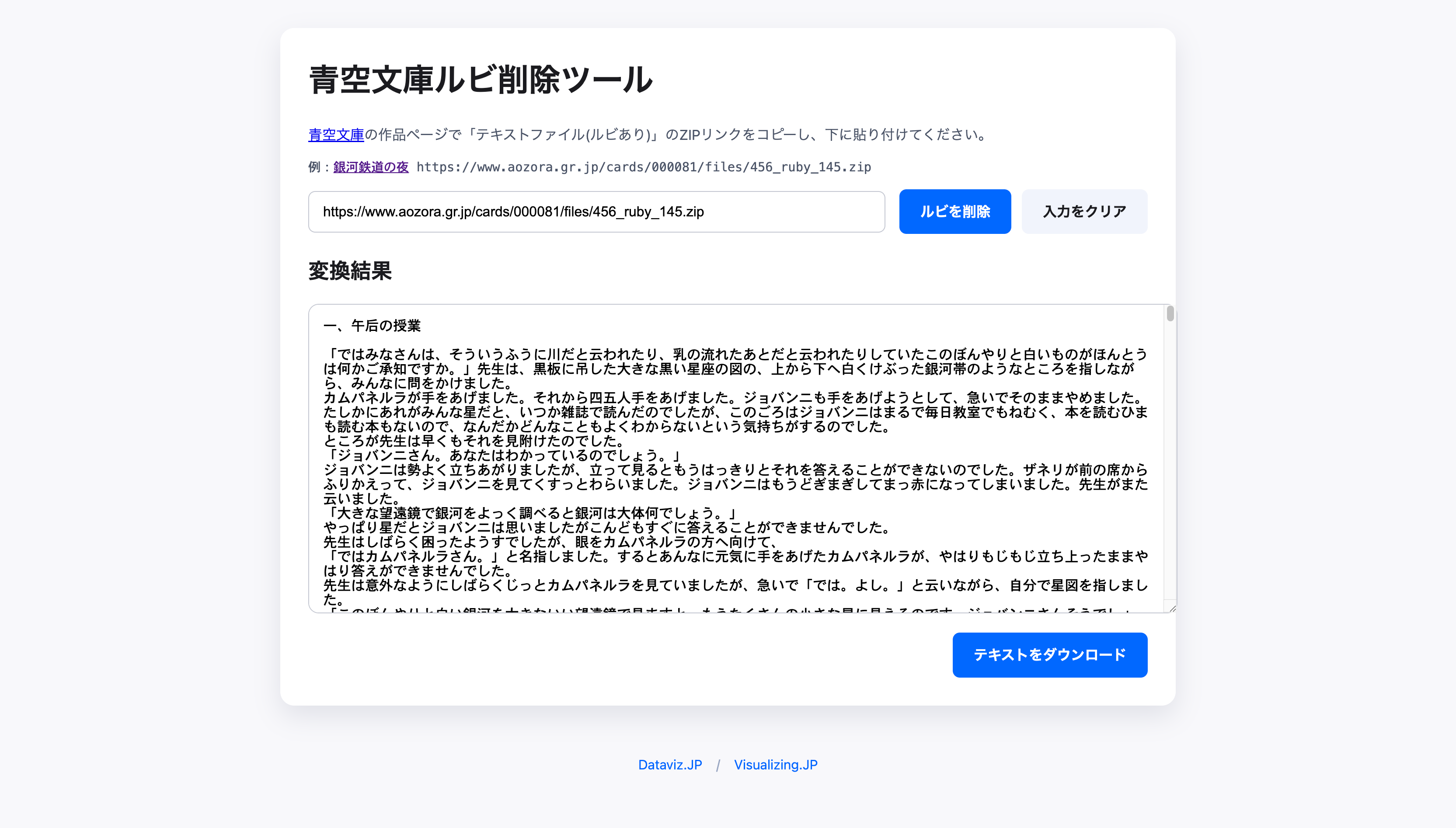
Task: Click the textarea resize handle corner
Action: point(1172,609)
